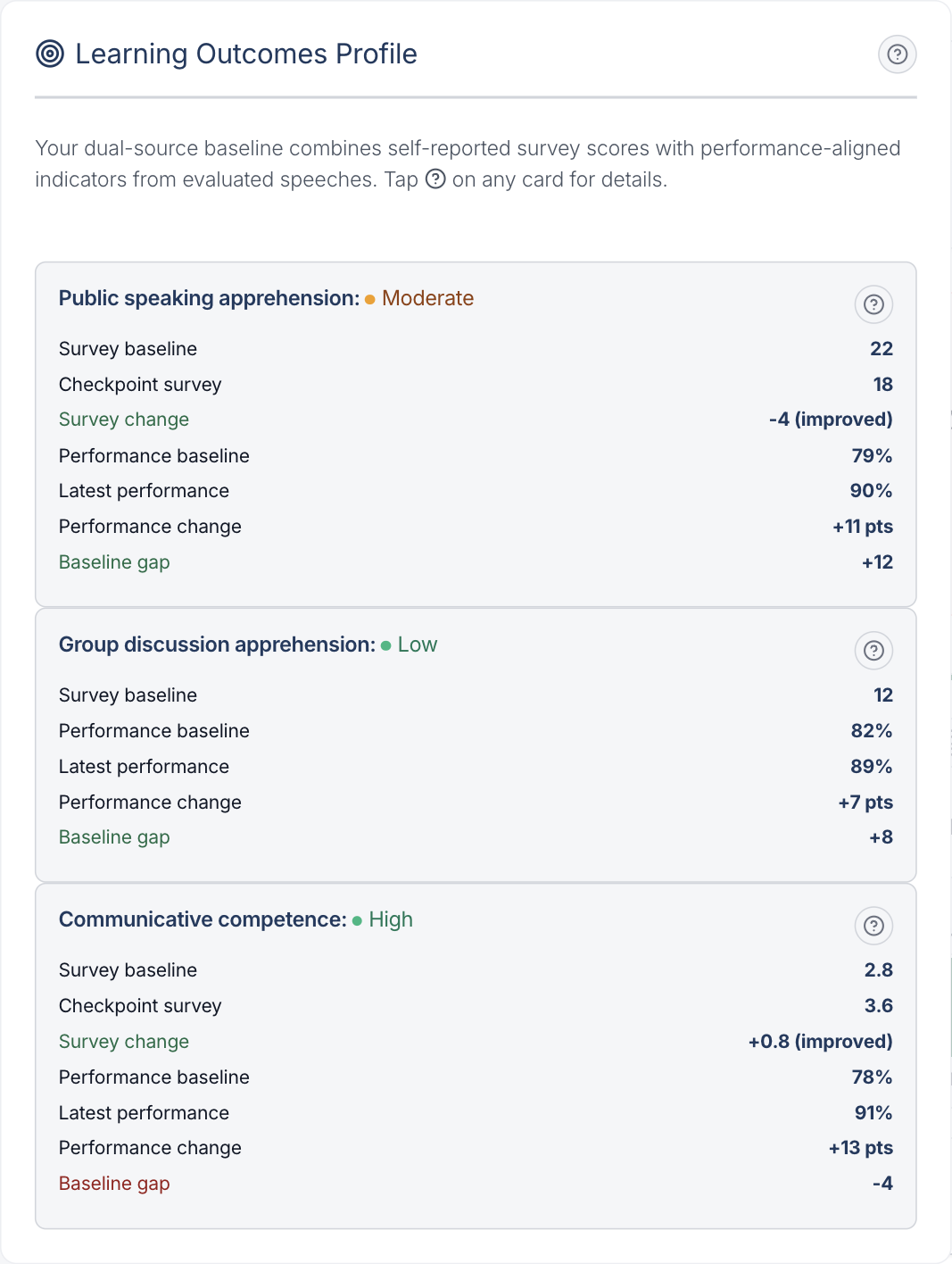Click the inline help icon in description

point(435,179)
